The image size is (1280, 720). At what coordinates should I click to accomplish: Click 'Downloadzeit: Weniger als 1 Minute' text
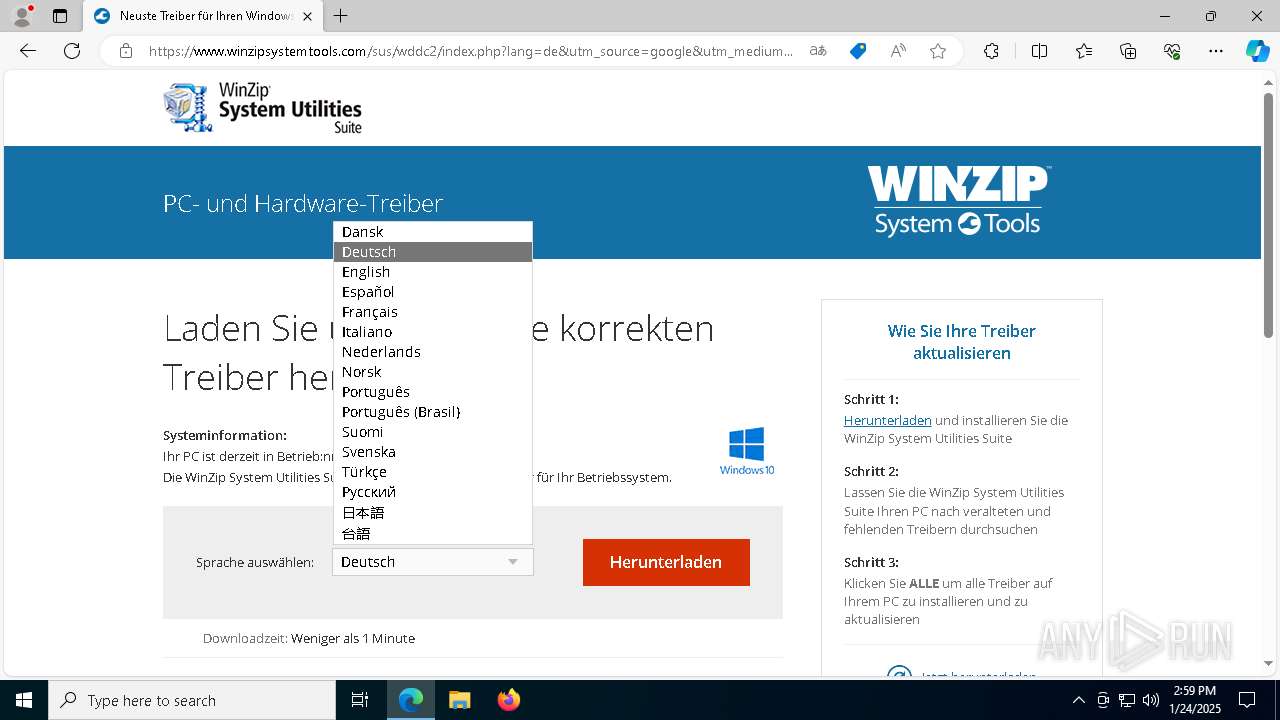(308, 638)
